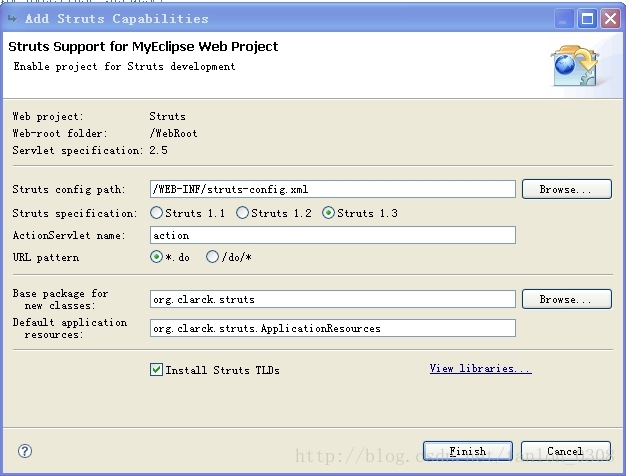The height and width of the screenshot is (476, 626).
Task: Click the title bar arrow icon
Action: (13, 18)
